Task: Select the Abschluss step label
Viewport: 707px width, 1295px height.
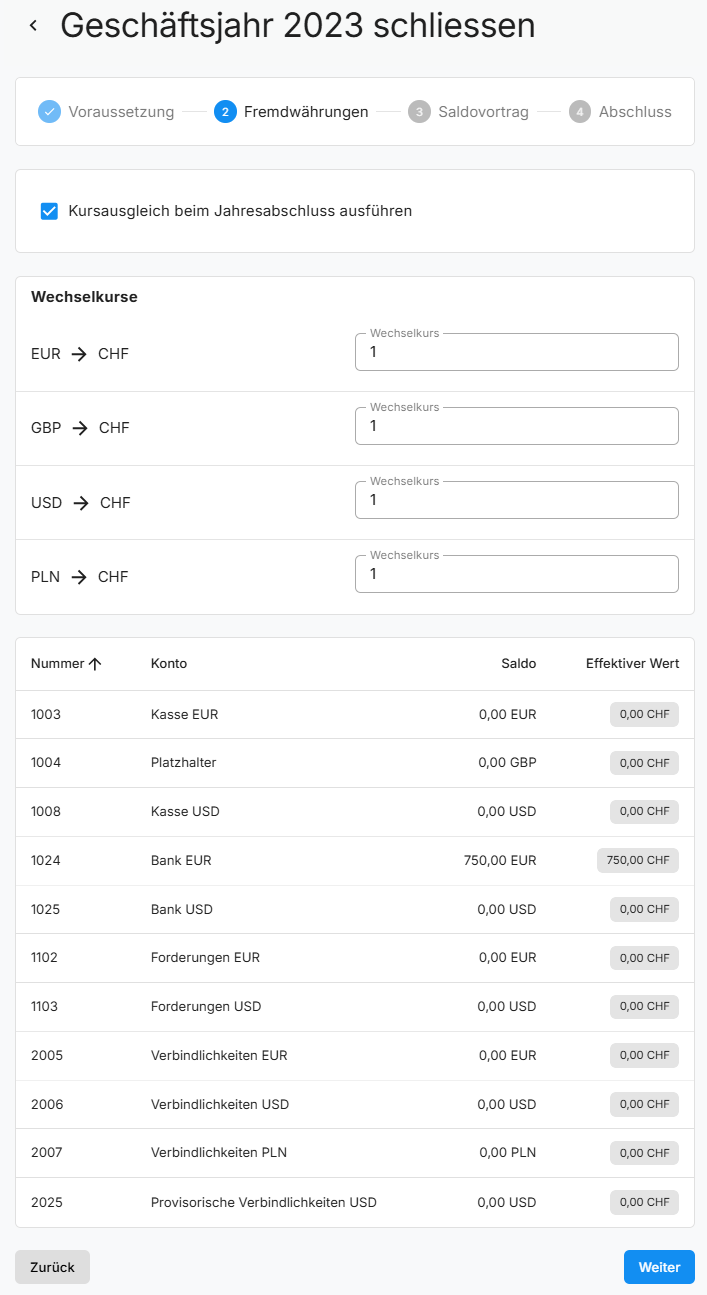Action: (634, 112)
